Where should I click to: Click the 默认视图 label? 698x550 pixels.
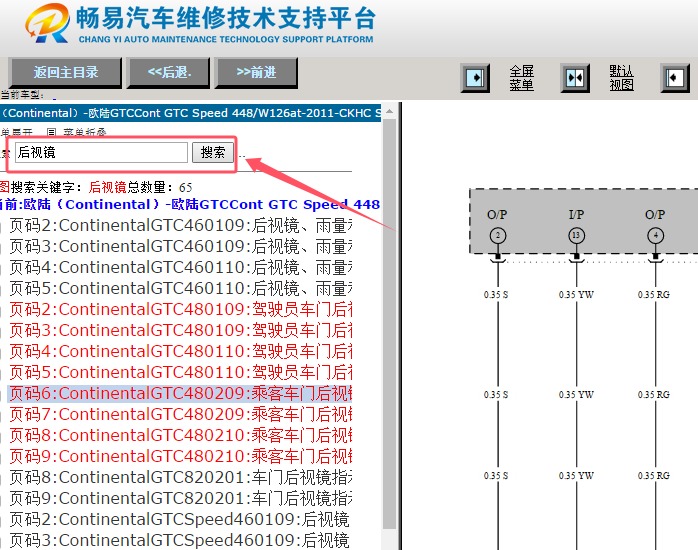coord(621,78)
